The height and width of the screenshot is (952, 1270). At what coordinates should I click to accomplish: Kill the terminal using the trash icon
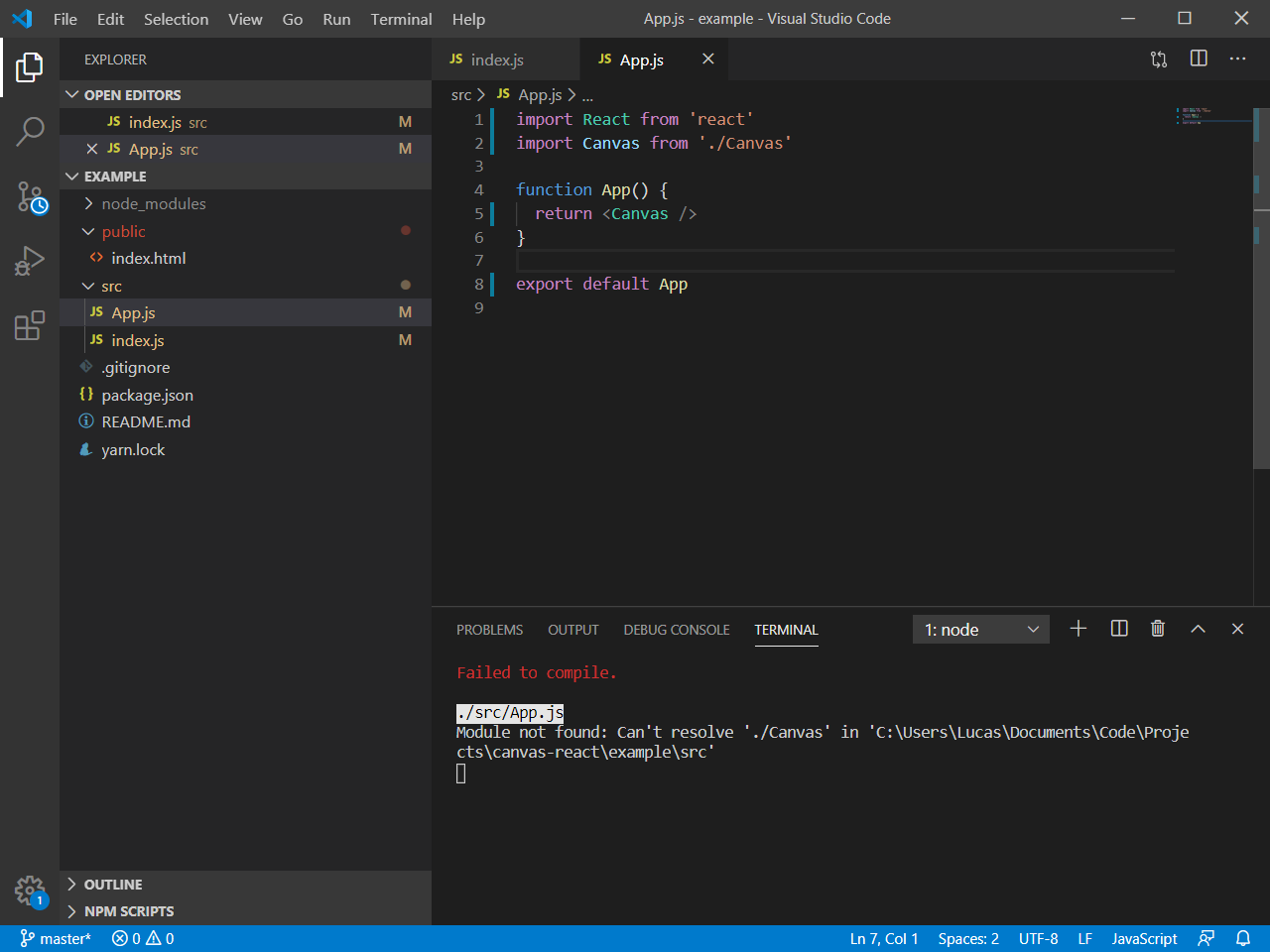tap(1158, 628)
